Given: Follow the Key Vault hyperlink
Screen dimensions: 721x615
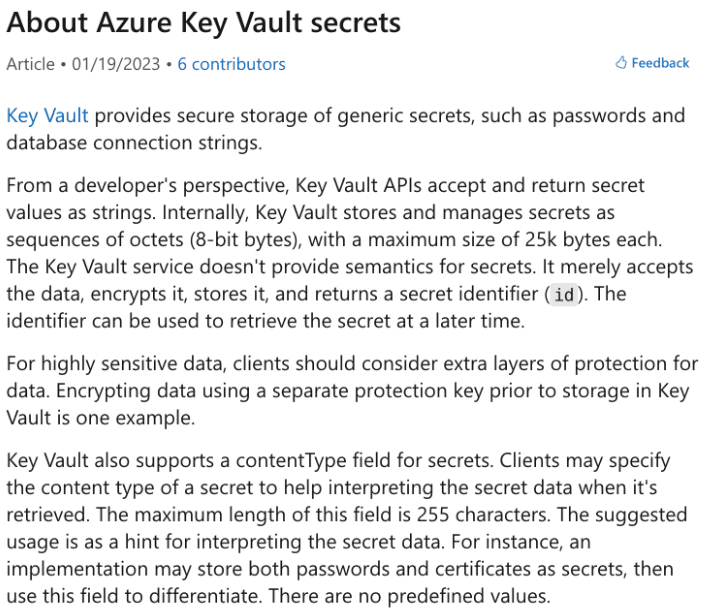Looking at the screenshot, I should pos(48,116).
